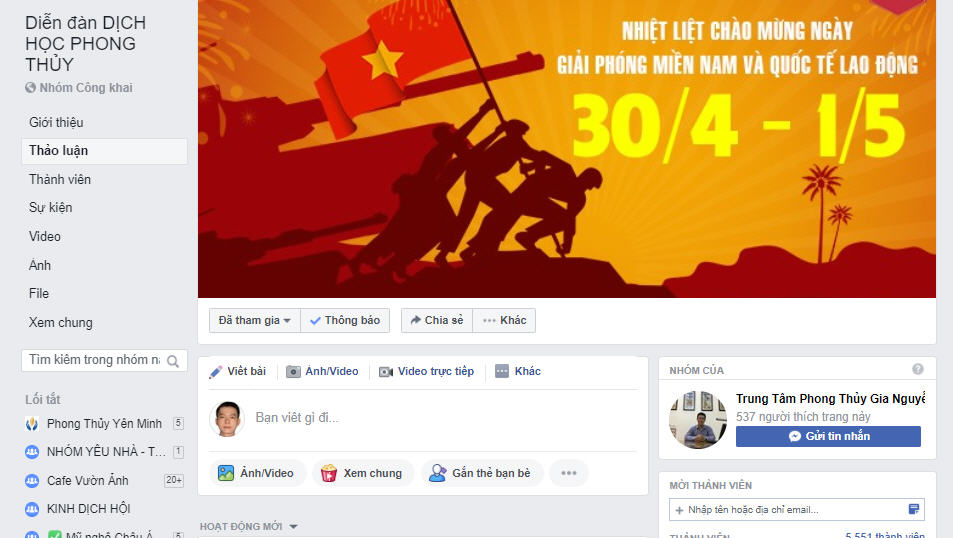The height and width of the screenshot is (538, 953).
Task: Select the Video trực tiếp camera icon
Action: pos(386,371)
